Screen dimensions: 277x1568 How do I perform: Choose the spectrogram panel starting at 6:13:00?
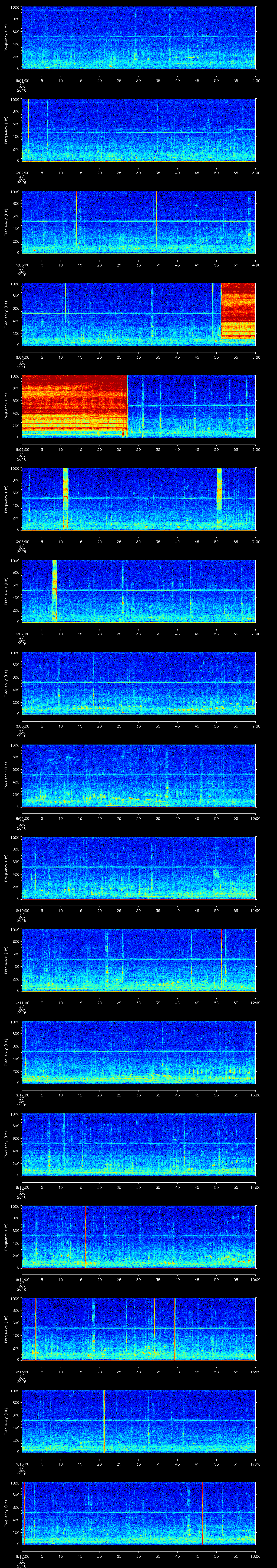(138, 1144)
